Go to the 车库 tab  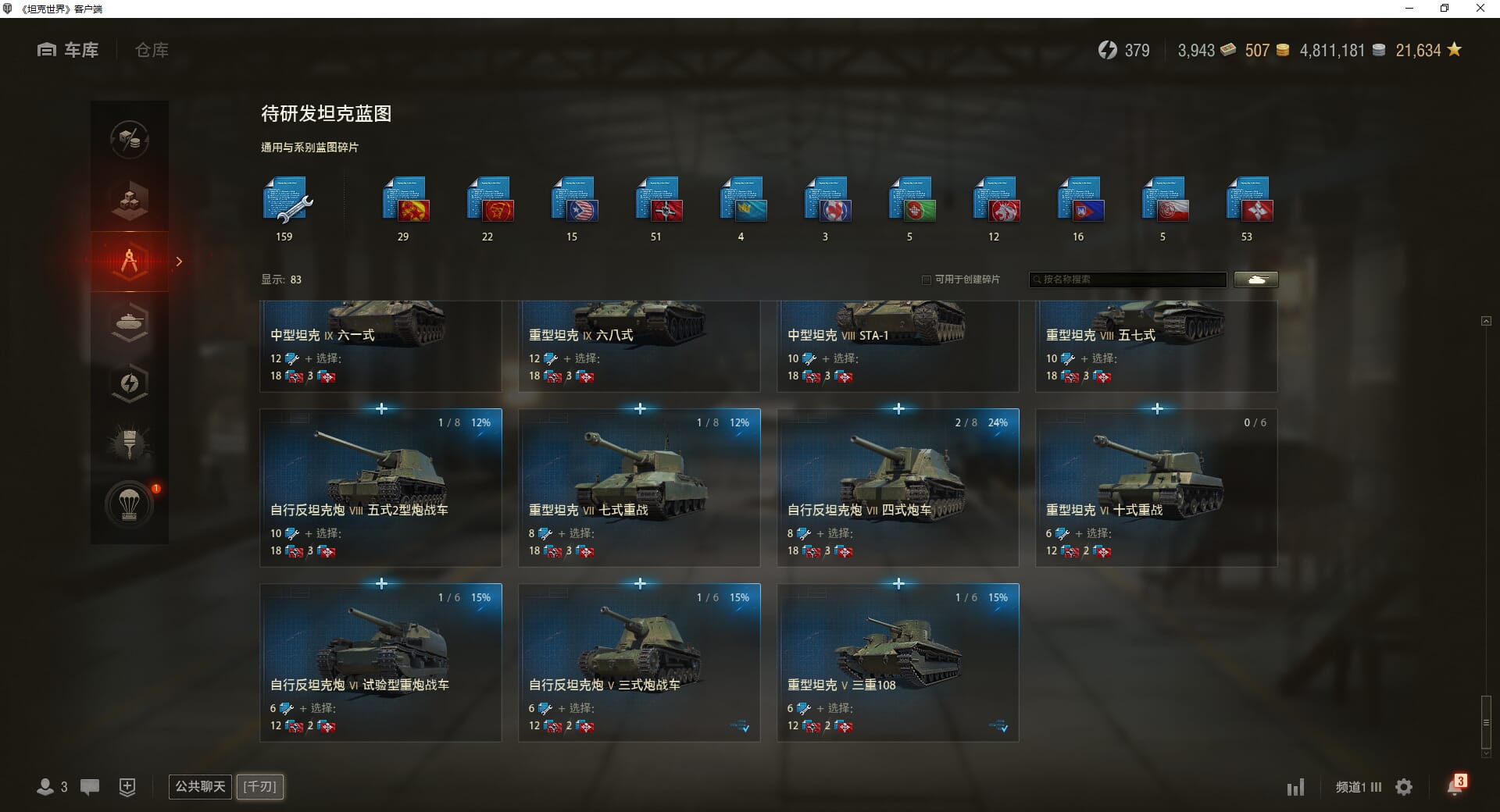(x=68, y=50)
